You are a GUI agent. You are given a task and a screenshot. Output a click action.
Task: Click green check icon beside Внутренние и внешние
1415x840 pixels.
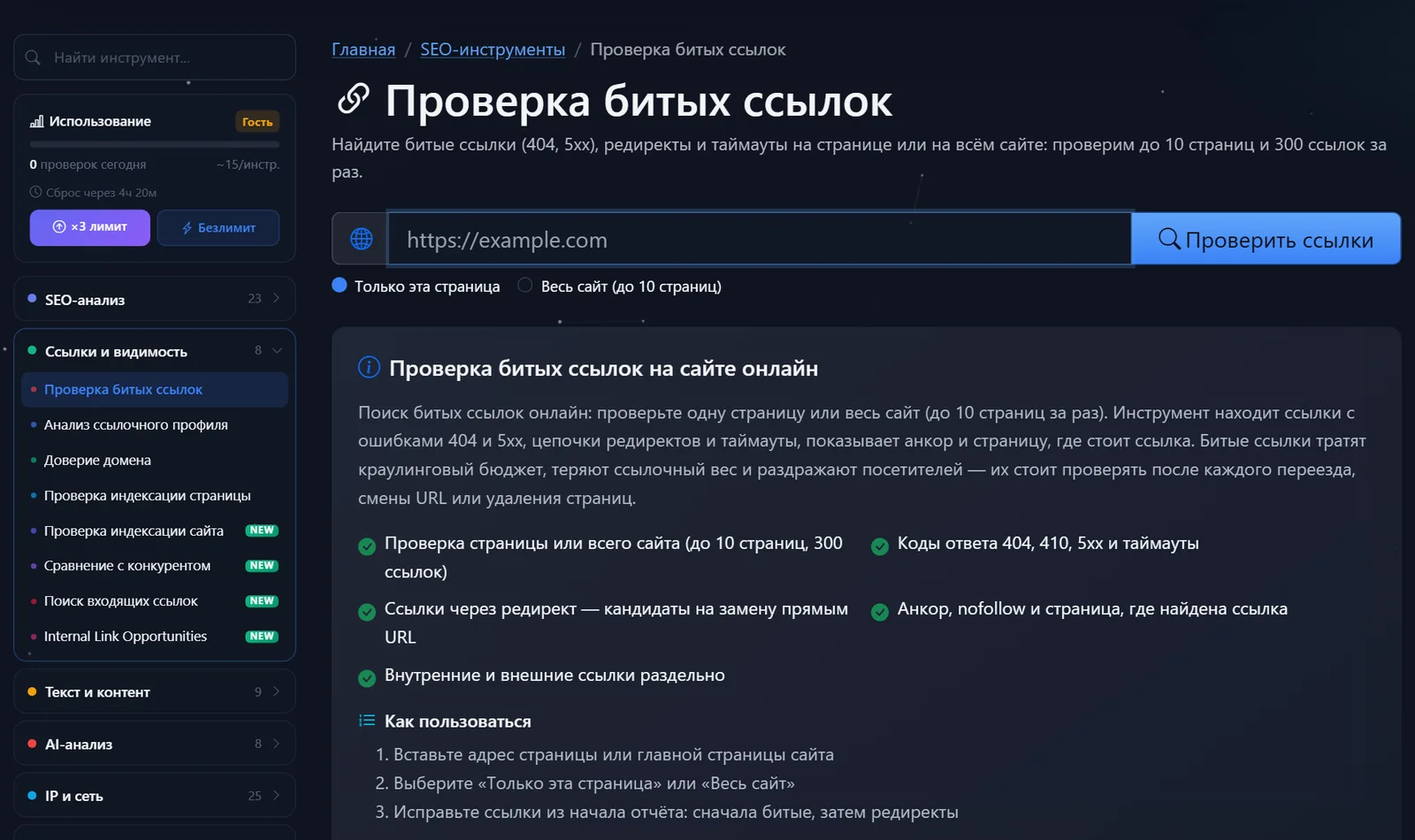(x=367, y=678)
